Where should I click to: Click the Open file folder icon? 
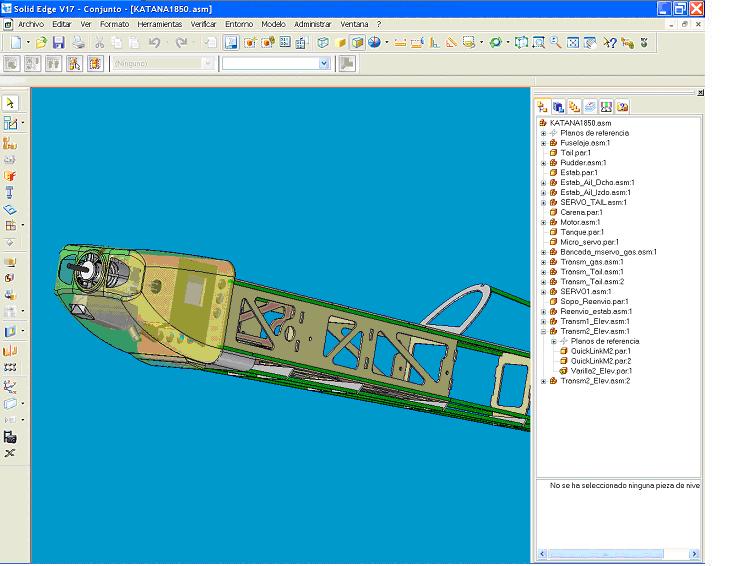(x=41, y=43)
